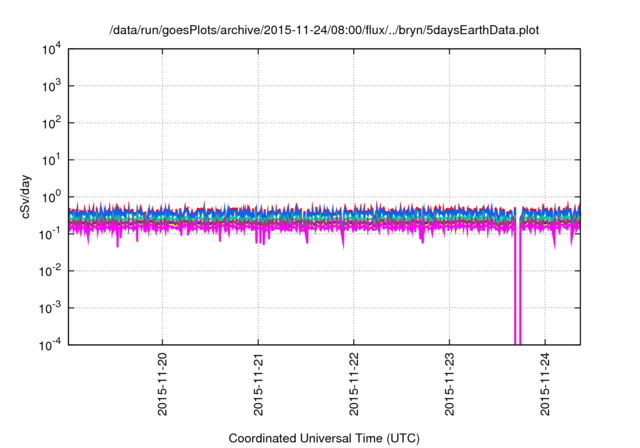Click the plot file path title
This screenshot has width=640, height=448.
point(324,30)
